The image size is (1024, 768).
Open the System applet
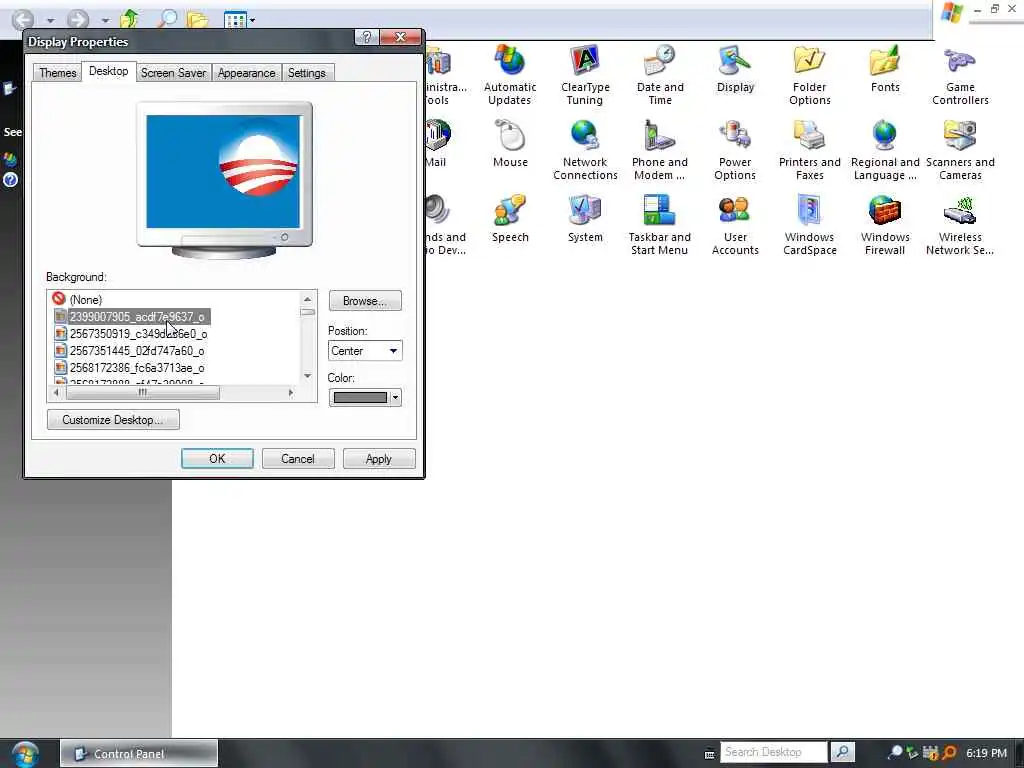(585, 219)
